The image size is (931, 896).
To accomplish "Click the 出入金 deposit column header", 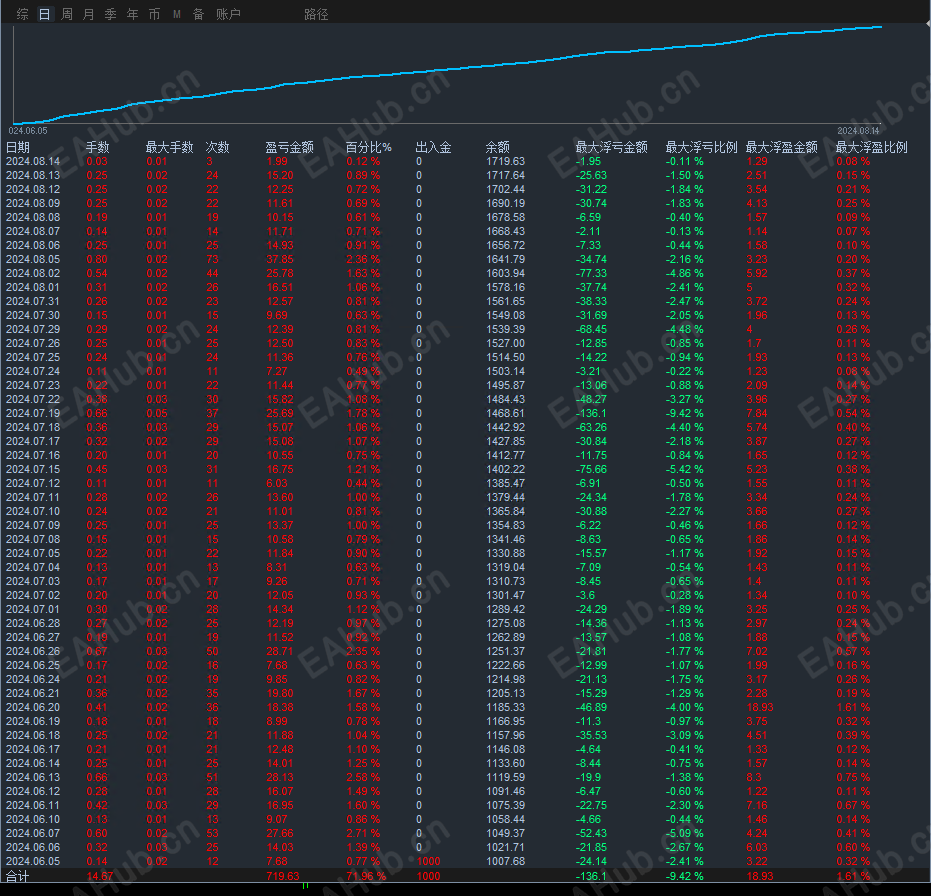I will pos(433,147).
